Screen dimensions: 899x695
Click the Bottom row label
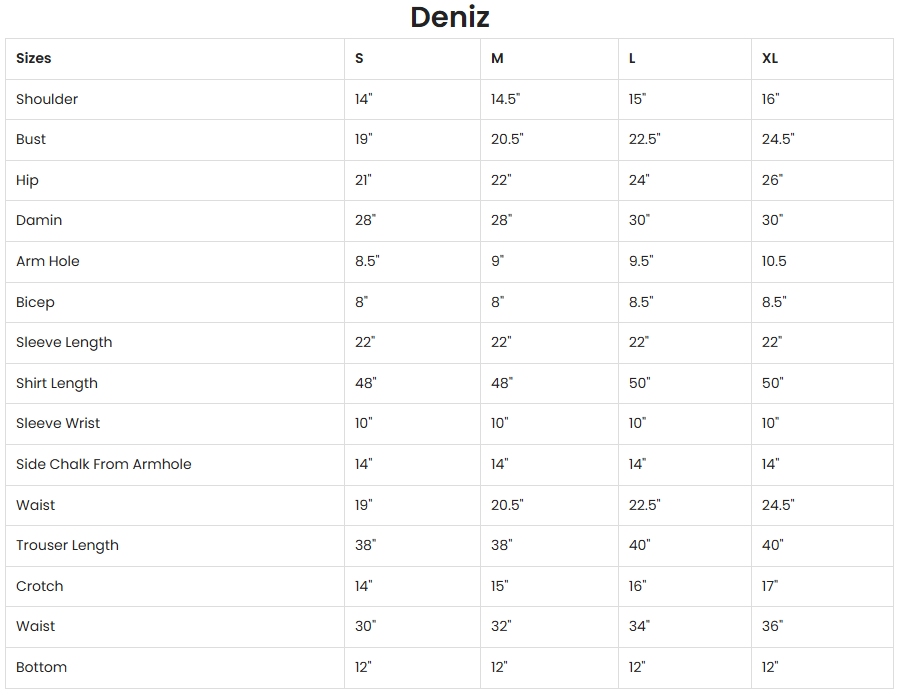[42, 667]
